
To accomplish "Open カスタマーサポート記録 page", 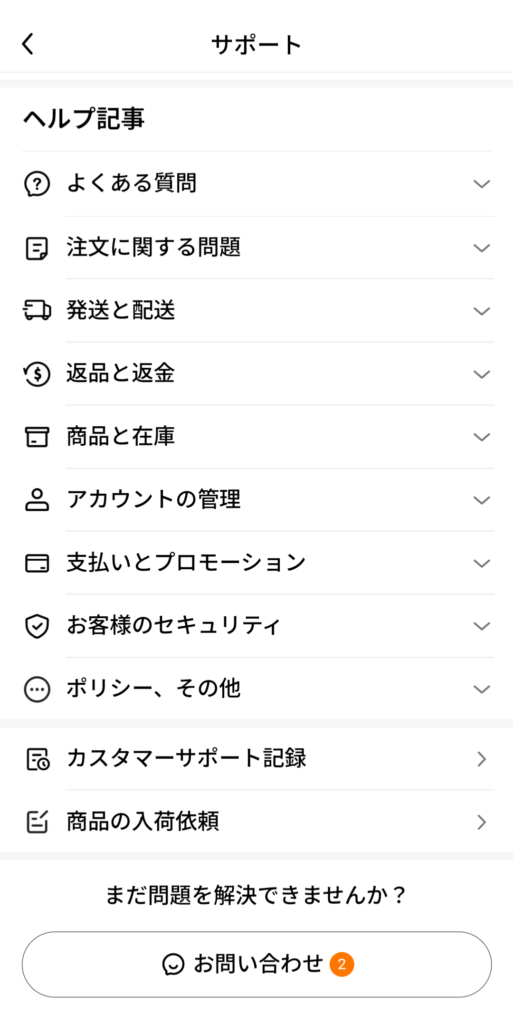I will pos(256,759).
